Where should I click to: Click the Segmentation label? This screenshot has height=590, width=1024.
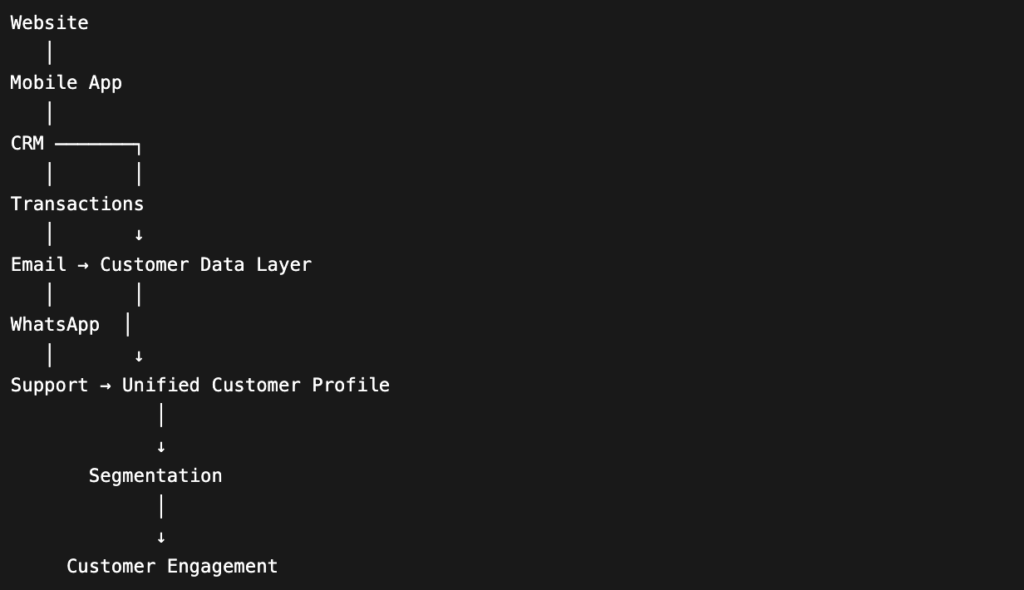pyautogui.click(x=155, y=476)
